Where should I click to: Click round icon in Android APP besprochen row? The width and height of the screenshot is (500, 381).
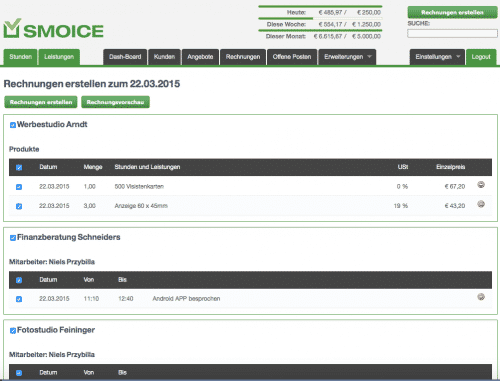pyautogui.click(x=481, y=296)
